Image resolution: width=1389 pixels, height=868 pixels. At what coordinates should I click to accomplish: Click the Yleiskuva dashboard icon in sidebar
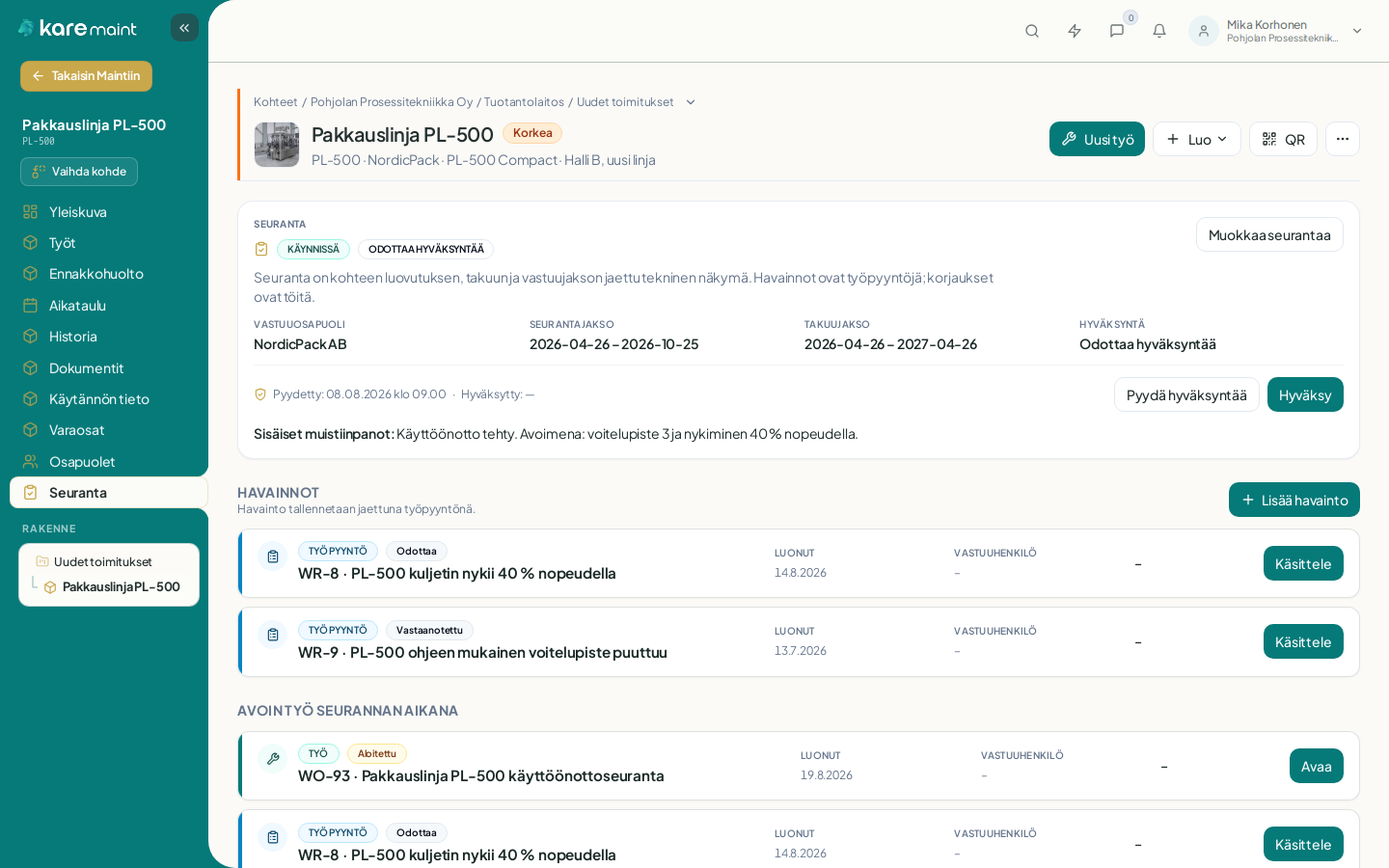click(x=31, y=212)
